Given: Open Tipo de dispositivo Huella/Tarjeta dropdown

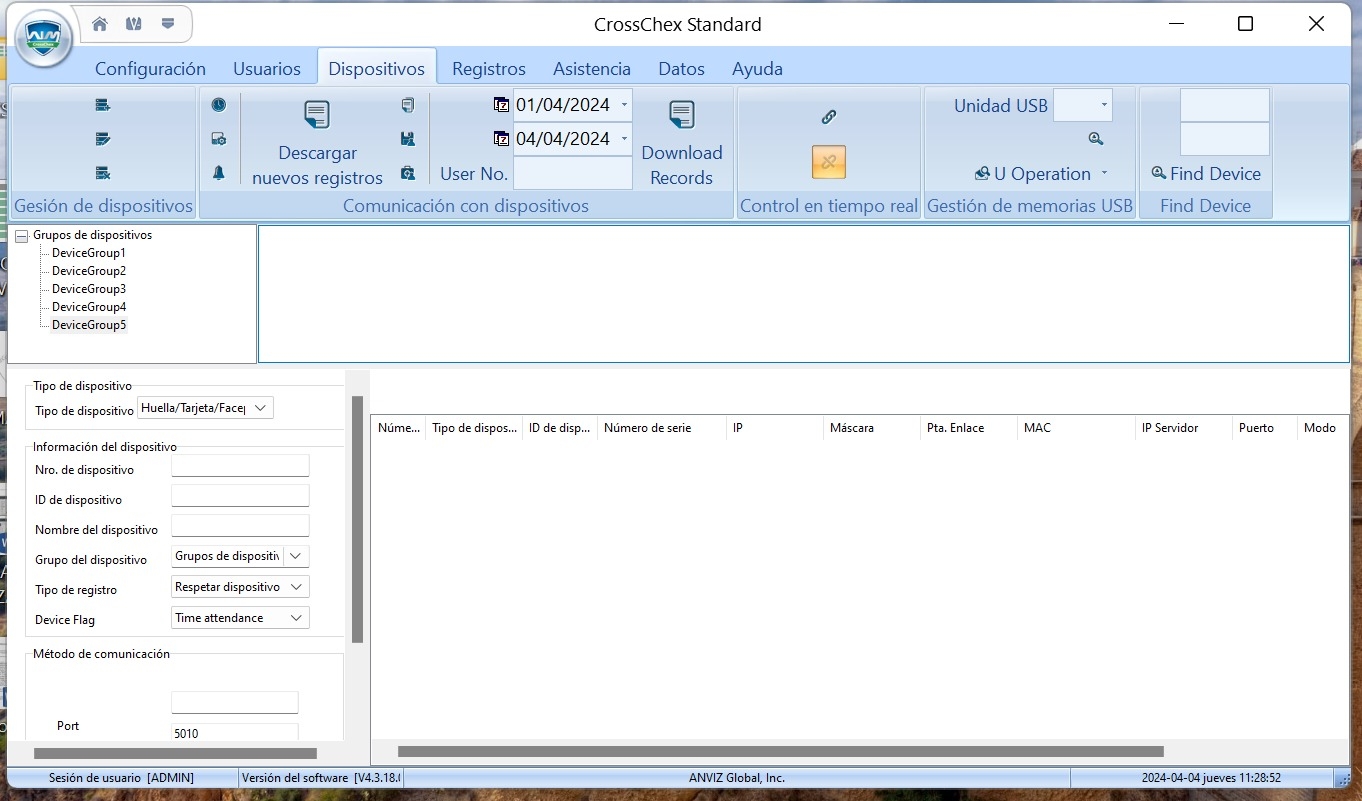Looking at the screenshot, I should 260,408.
